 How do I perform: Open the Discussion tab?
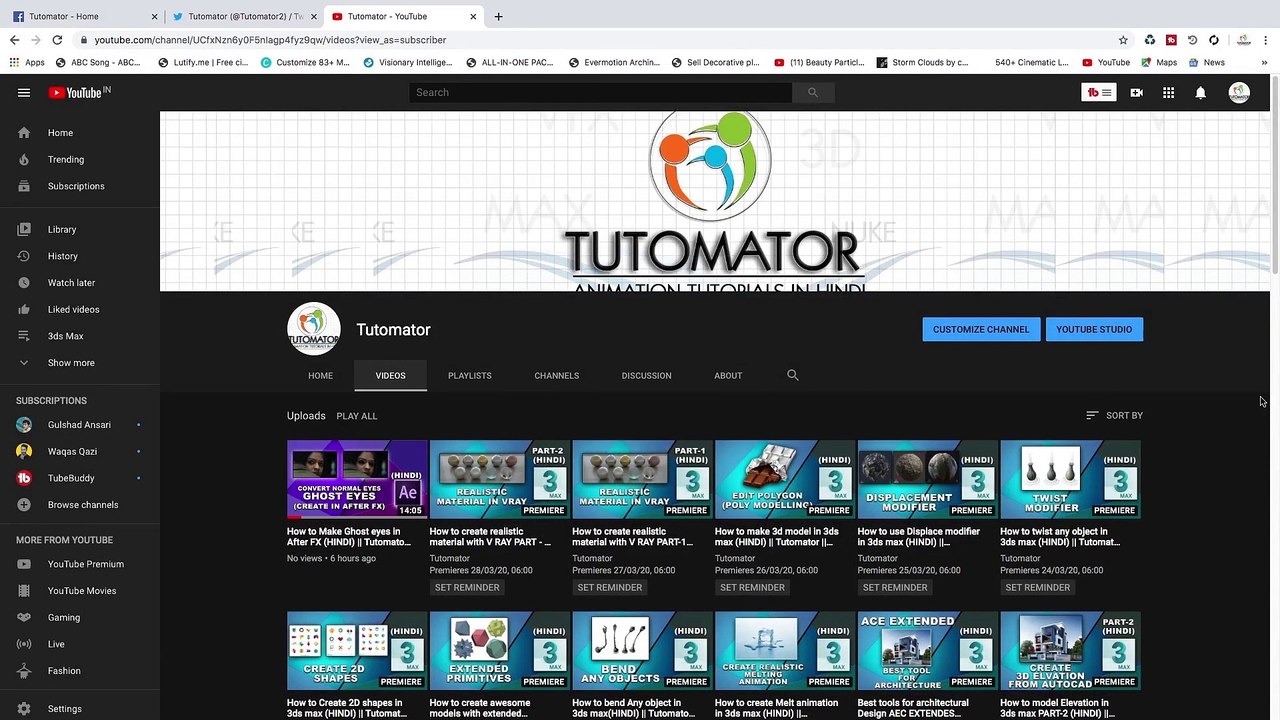646,376
